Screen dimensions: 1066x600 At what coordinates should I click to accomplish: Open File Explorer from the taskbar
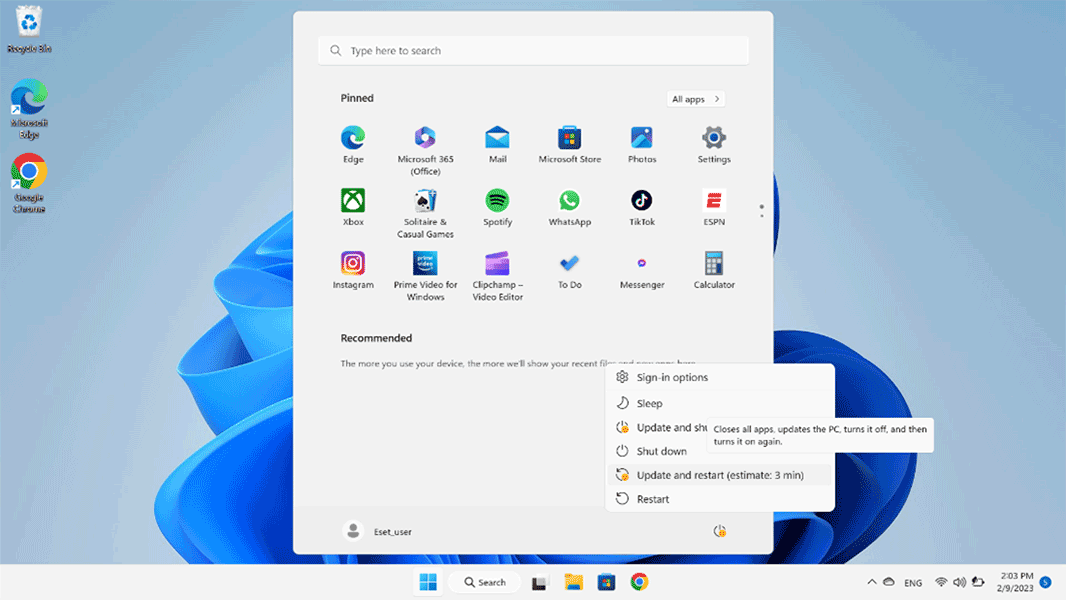tap(573, 582)
